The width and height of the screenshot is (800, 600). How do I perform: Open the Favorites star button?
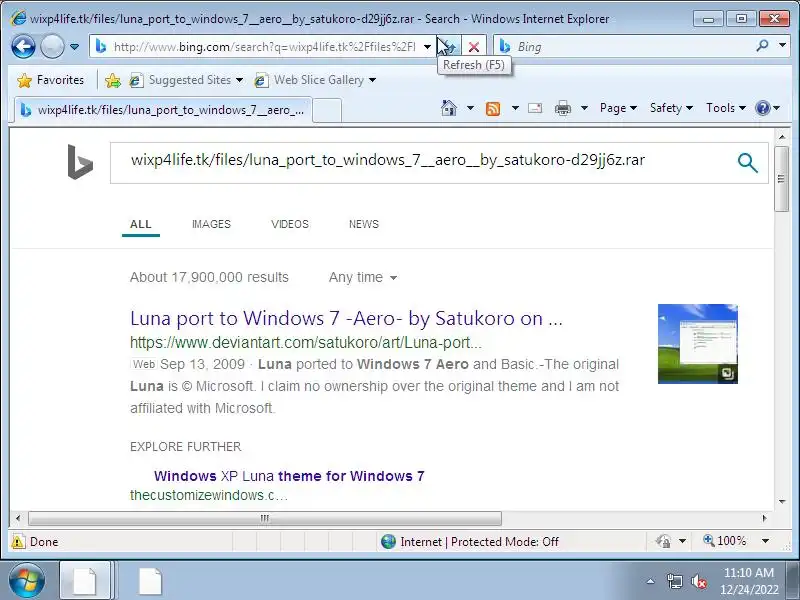(50, 80)
